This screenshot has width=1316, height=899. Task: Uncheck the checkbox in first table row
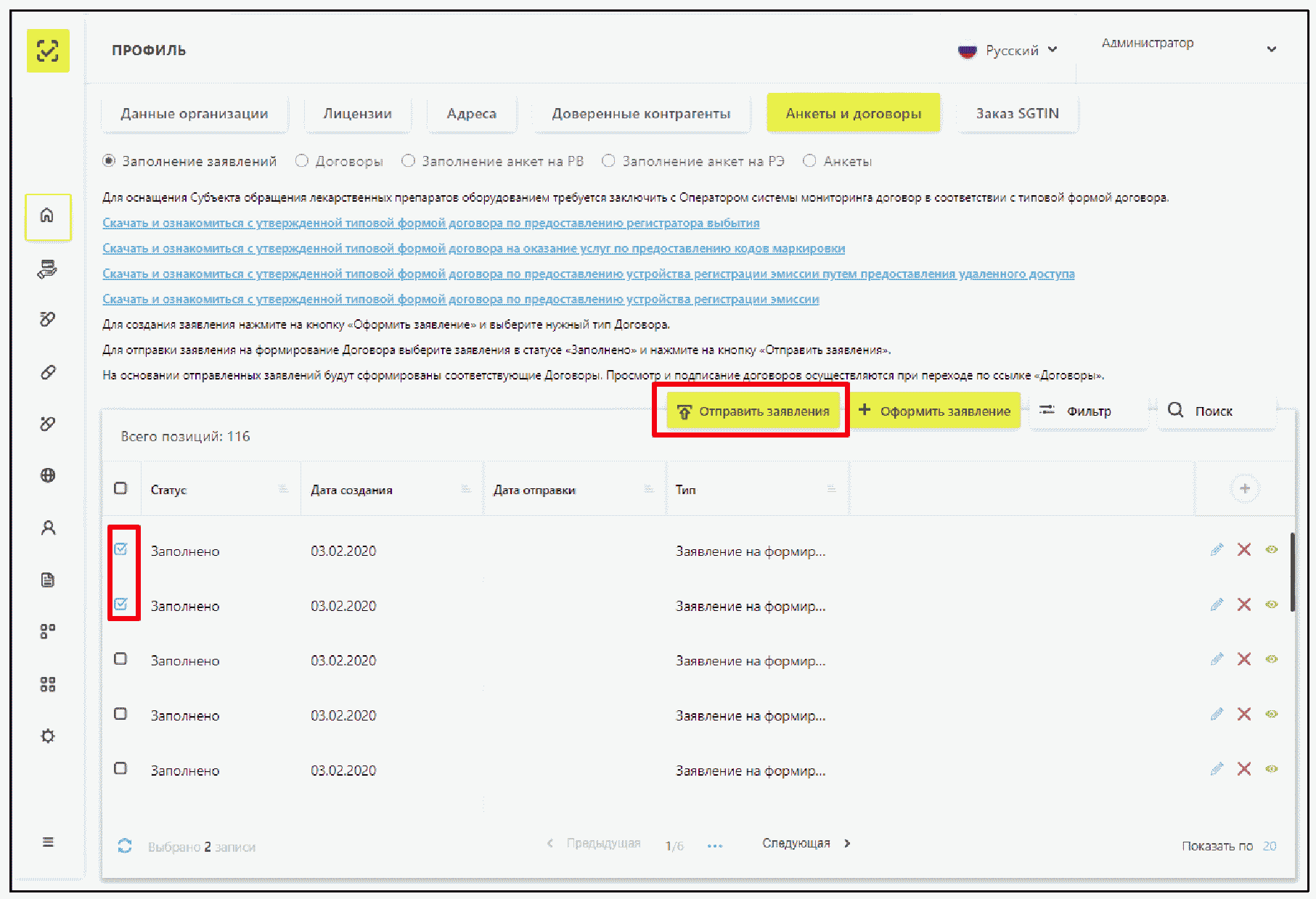[x=120, y=549]
